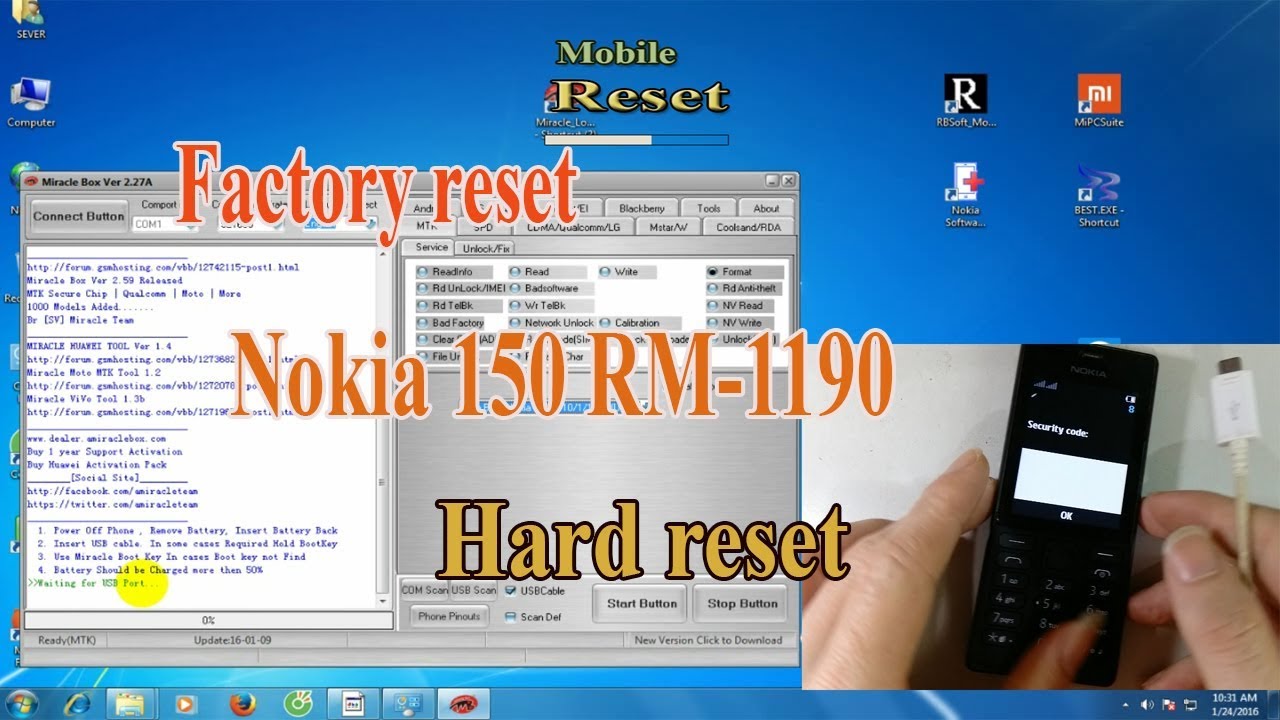Click the Update:16-01-09 status text

tap(232, 640)
